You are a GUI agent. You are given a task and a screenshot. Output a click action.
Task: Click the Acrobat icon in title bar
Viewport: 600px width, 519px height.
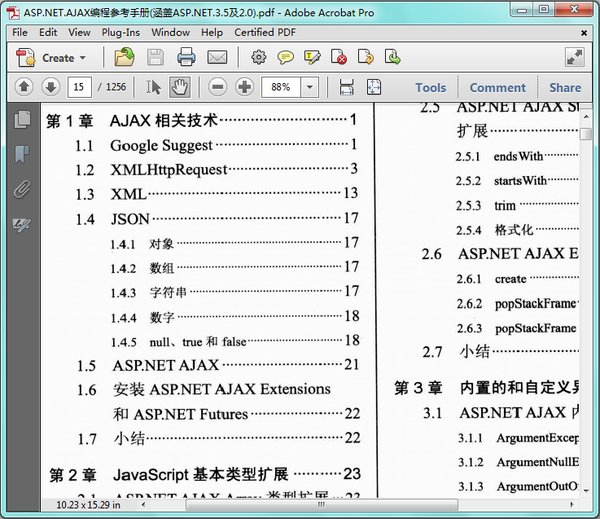[13, 13]
